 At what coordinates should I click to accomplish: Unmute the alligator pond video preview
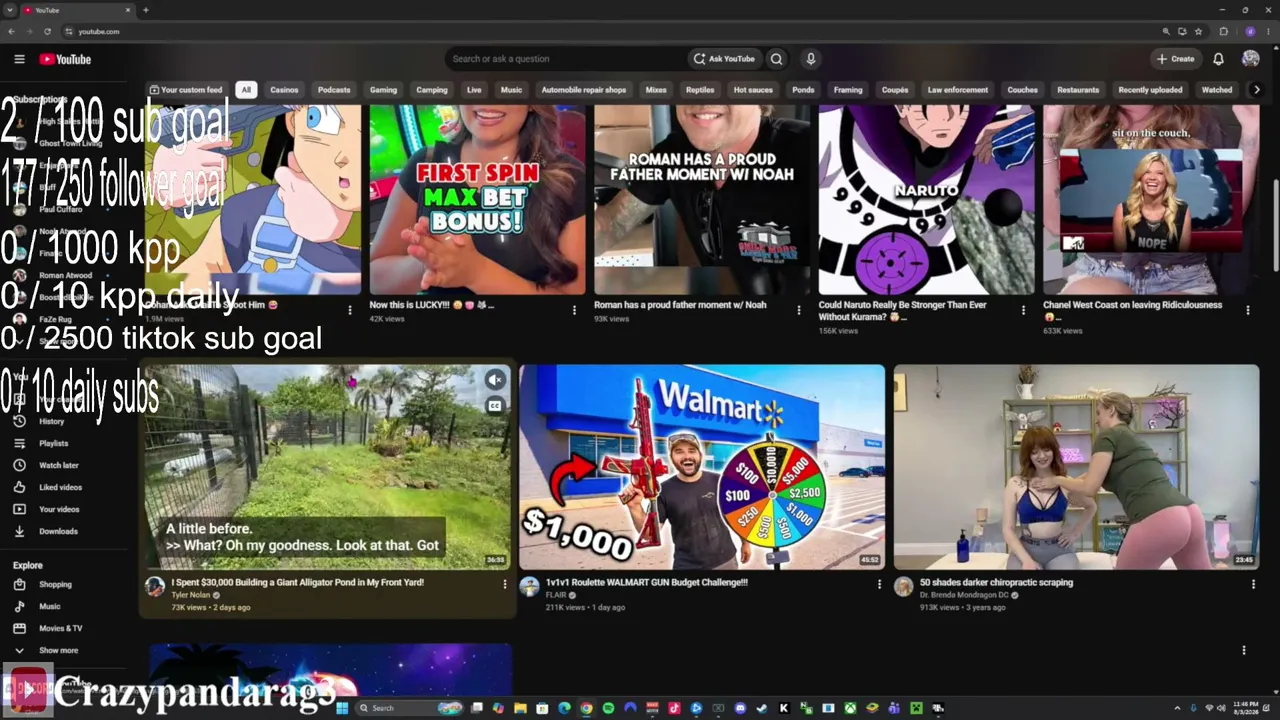[495, 380]
